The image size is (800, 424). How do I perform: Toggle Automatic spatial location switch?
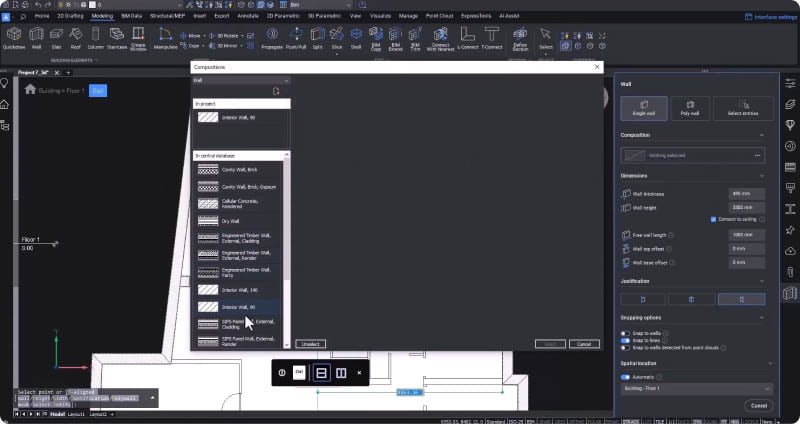pyautogui.click(x=625, y=377)
